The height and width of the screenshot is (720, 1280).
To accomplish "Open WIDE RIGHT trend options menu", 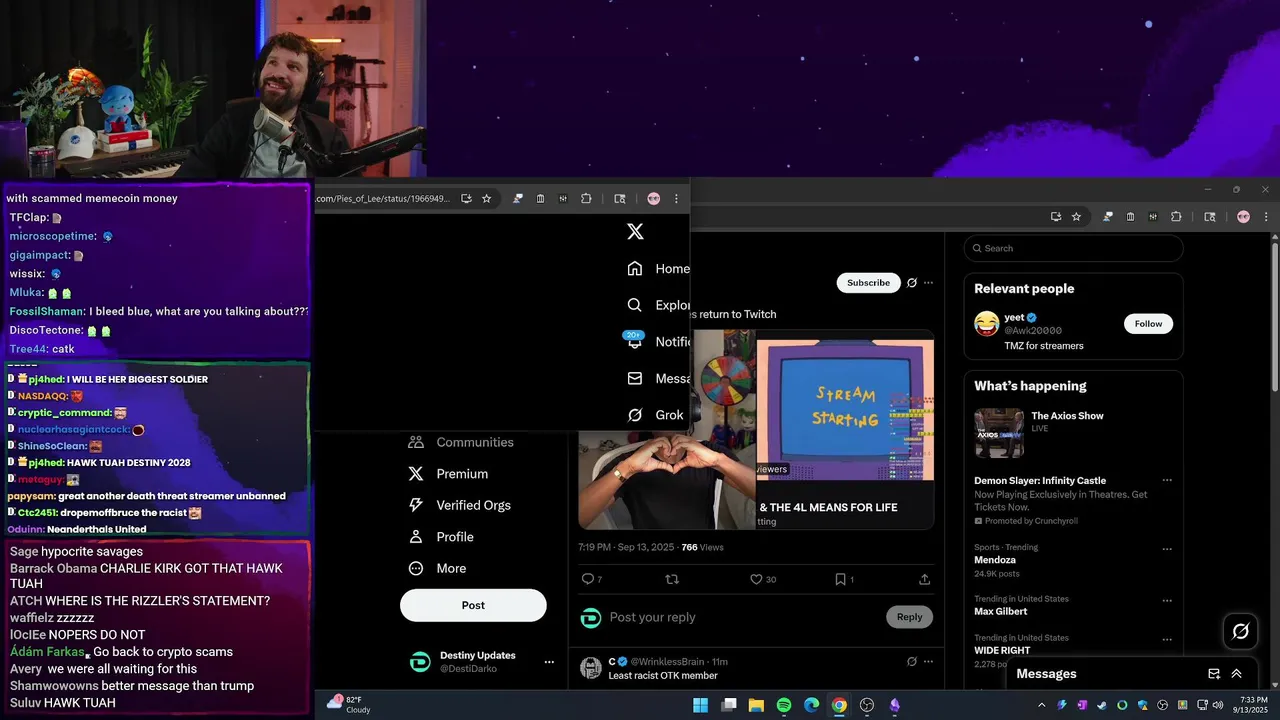I will click(x=1166, y=639).
